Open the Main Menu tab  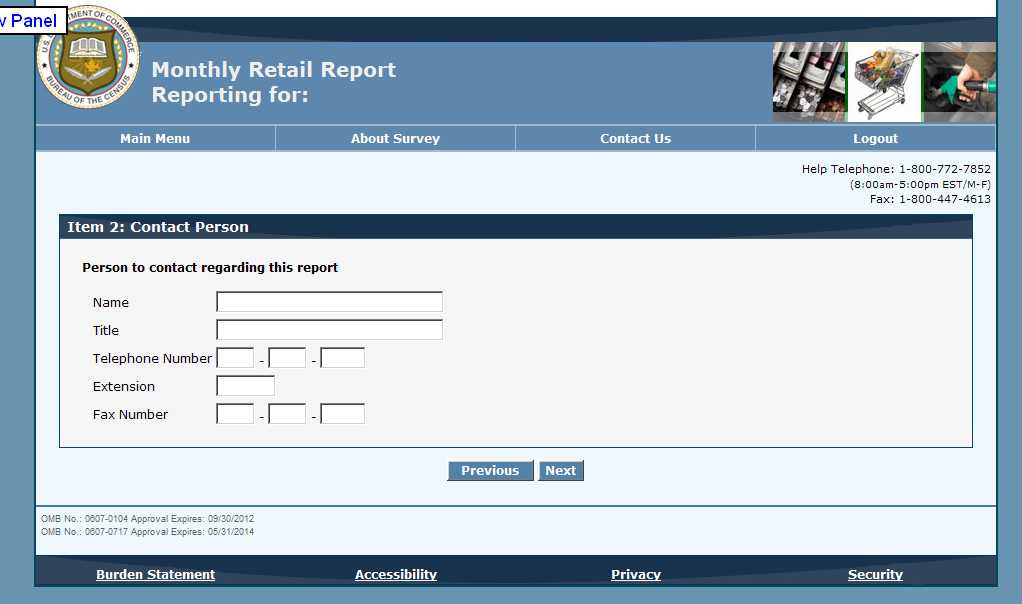pos(155,138)
